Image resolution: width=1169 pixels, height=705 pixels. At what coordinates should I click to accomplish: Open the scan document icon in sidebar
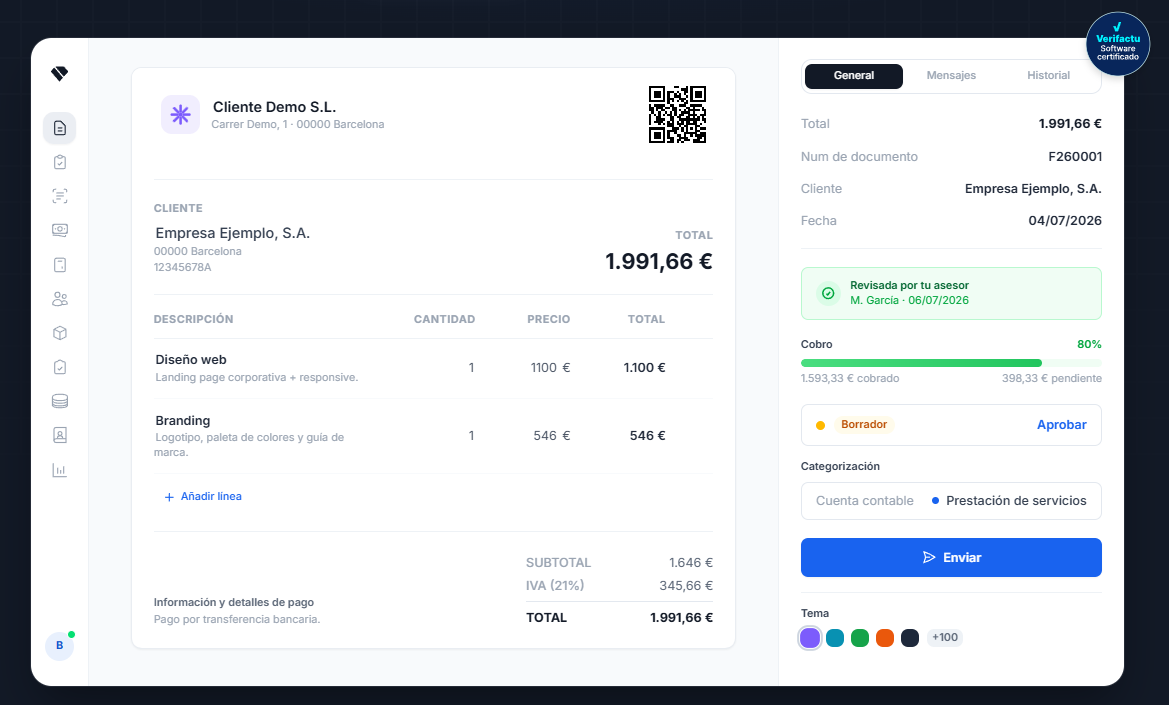click(x=60, y=196)
